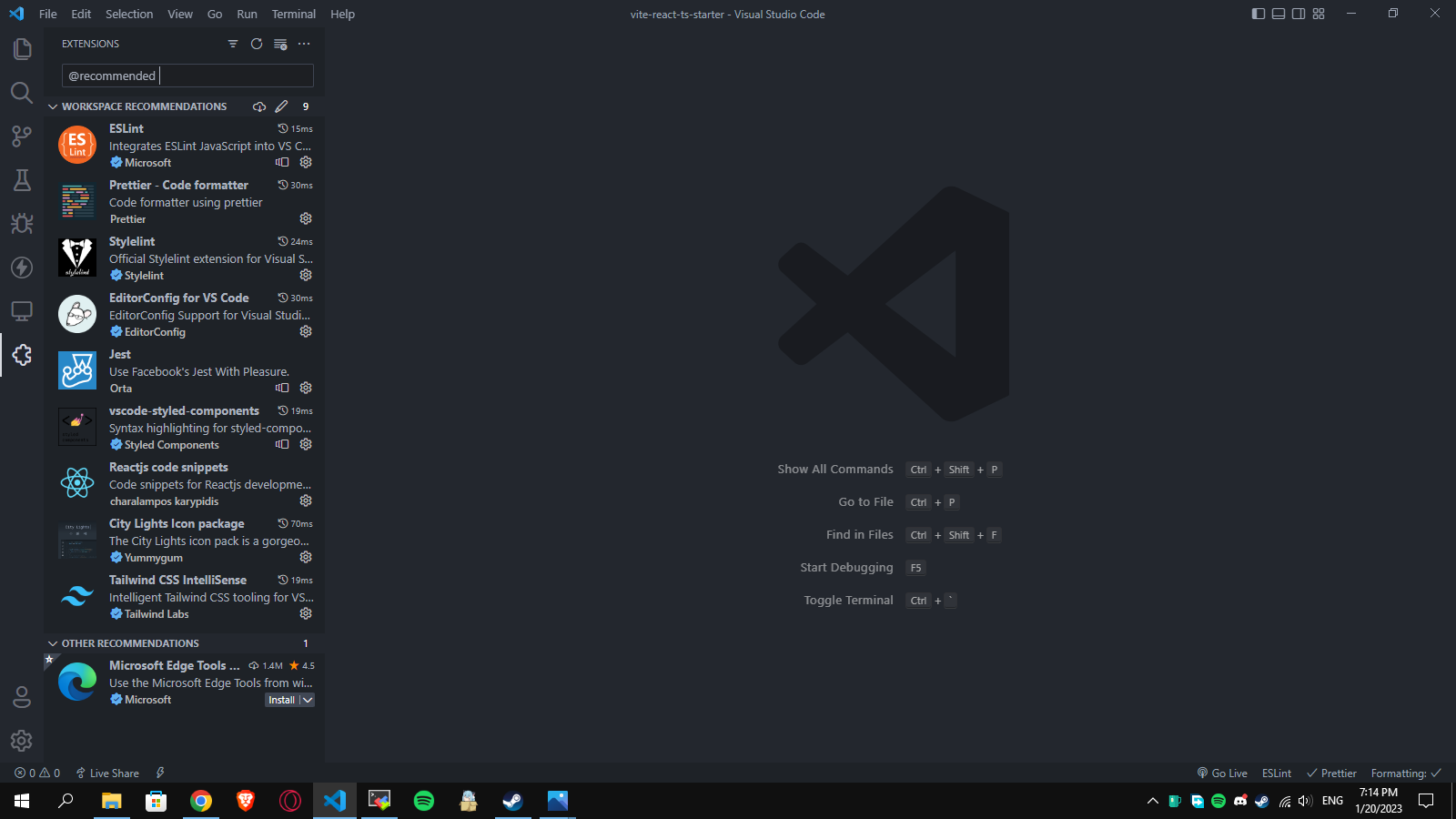Open manage gear for Jest extension
Screen dimensions: 1456x819
[306, 388]
